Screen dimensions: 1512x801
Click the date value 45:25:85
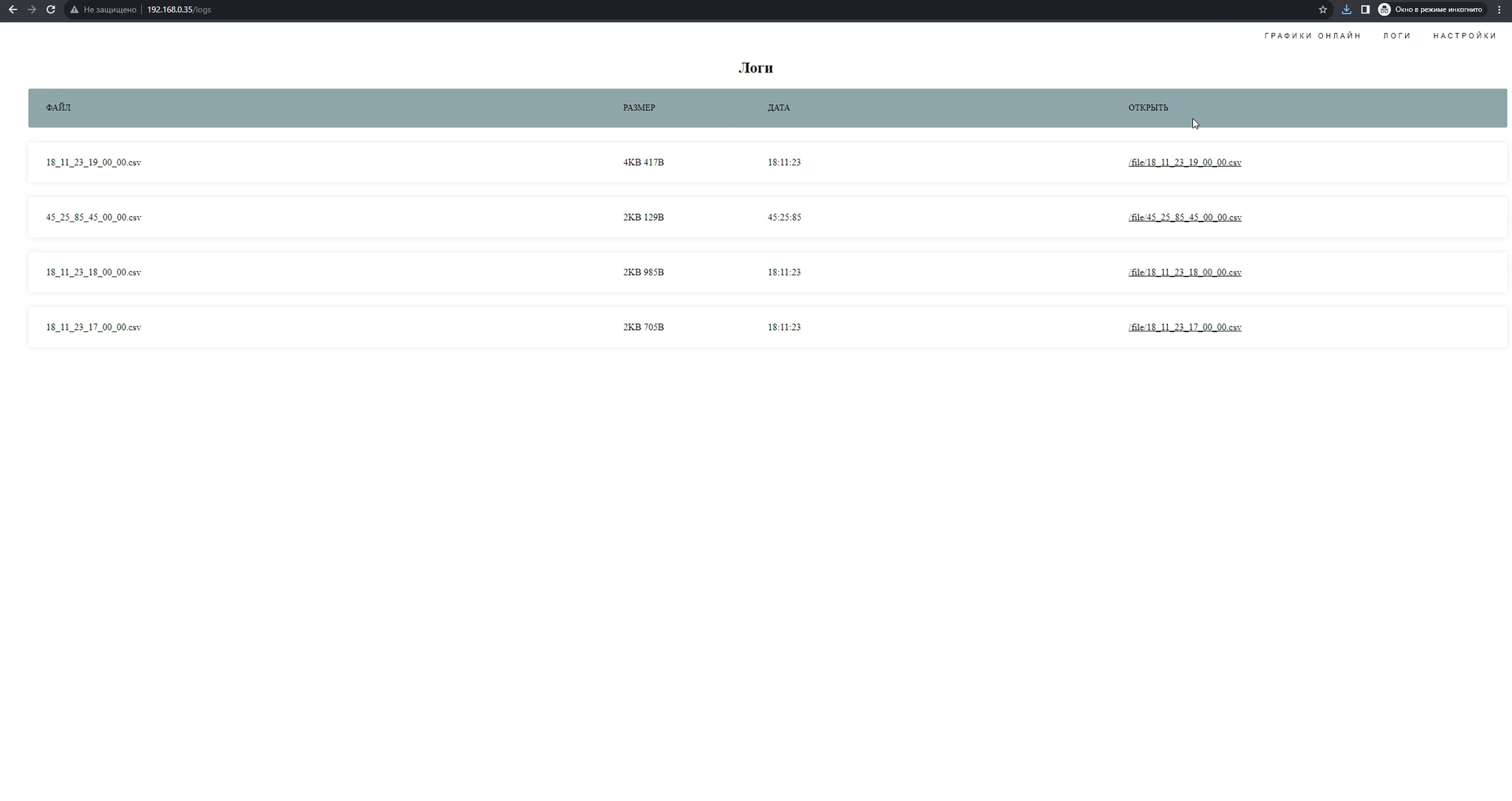[x=784, y=217]
